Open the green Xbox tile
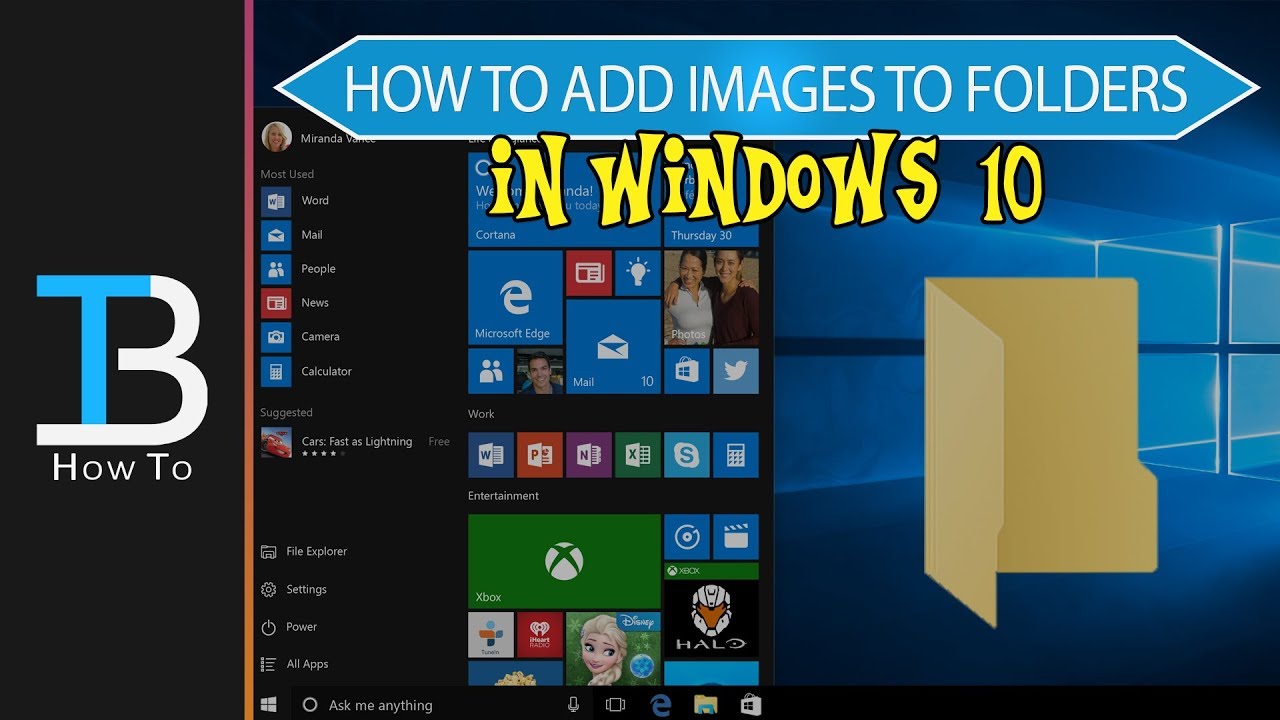1280x720 pixels. pos(564,561)
